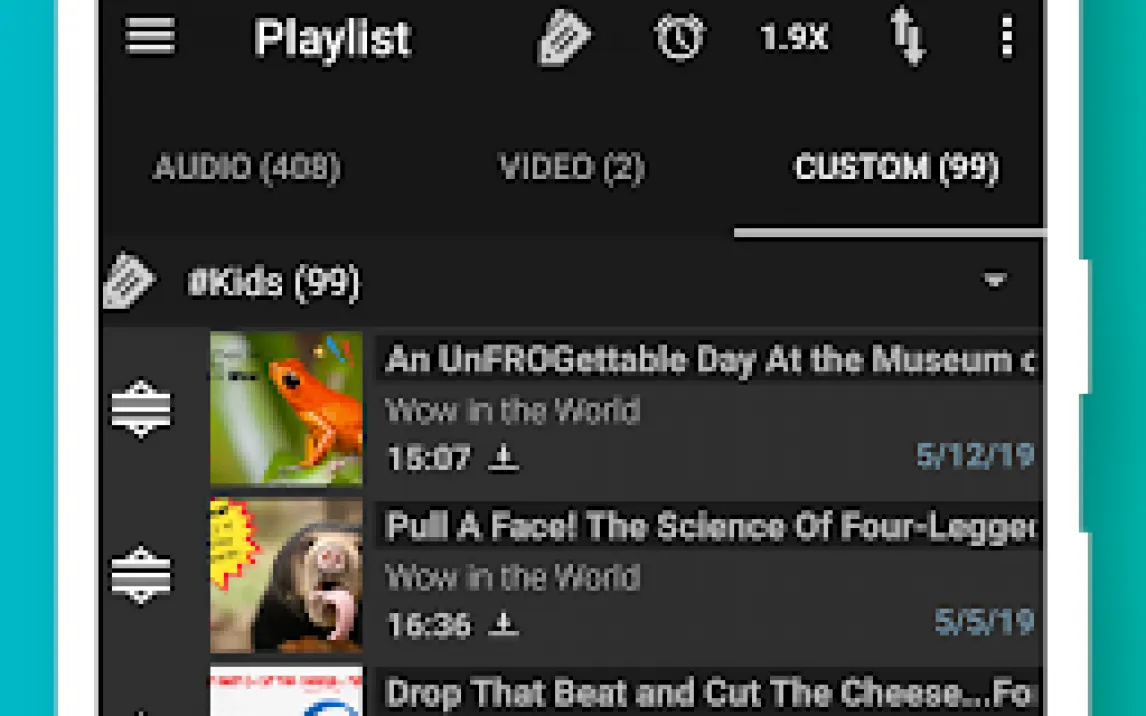Switch to the AUDIO (408) tab
This screenshot has height=716, width=1146.
(247, 168)
